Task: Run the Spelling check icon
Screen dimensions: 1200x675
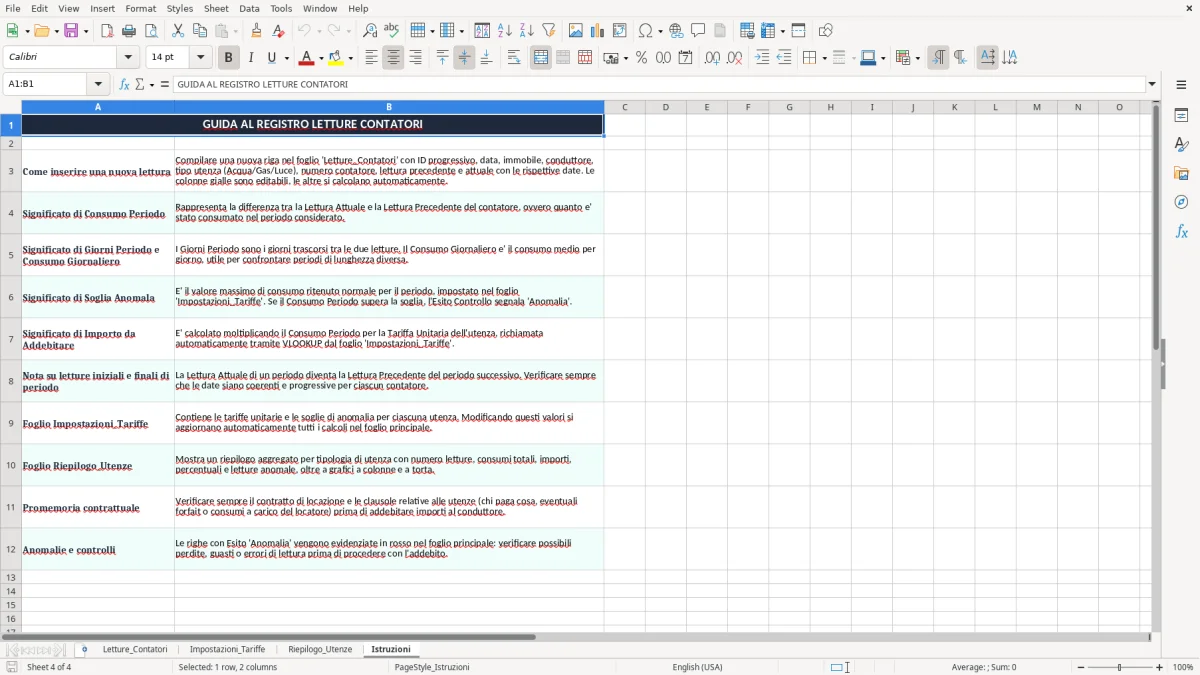Action: pos(392,31)
